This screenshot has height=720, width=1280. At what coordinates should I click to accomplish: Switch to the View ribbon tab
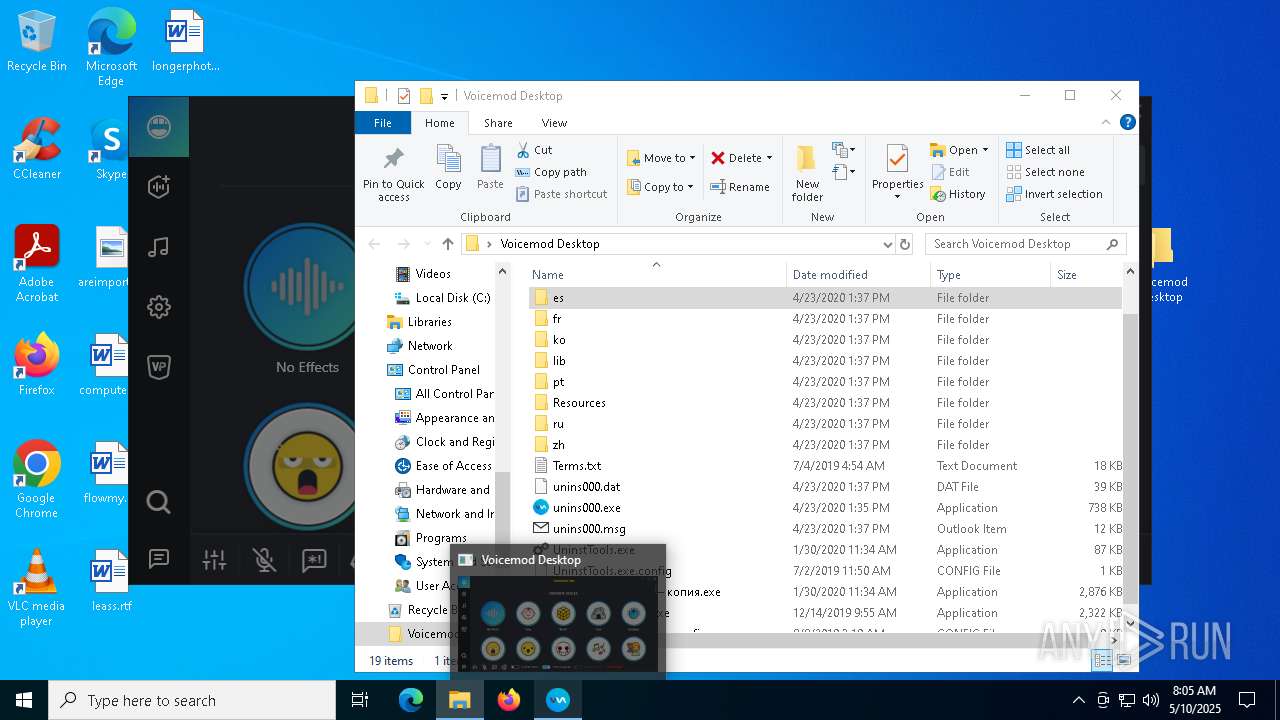(x=554, y=123)
